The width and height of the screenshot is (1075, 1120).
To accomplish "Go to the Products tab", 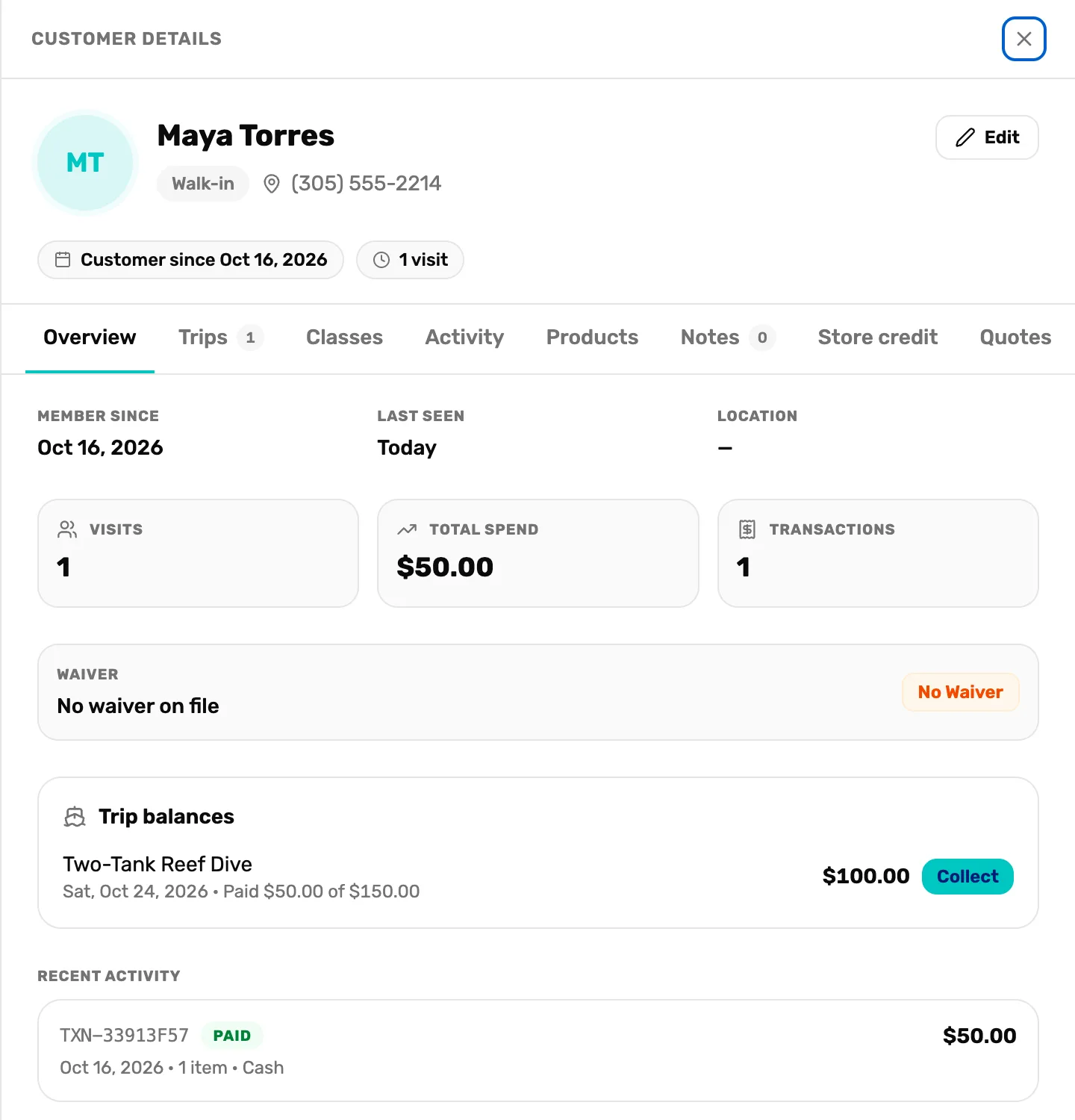I will pyautogui.click(x=592, y=337).
